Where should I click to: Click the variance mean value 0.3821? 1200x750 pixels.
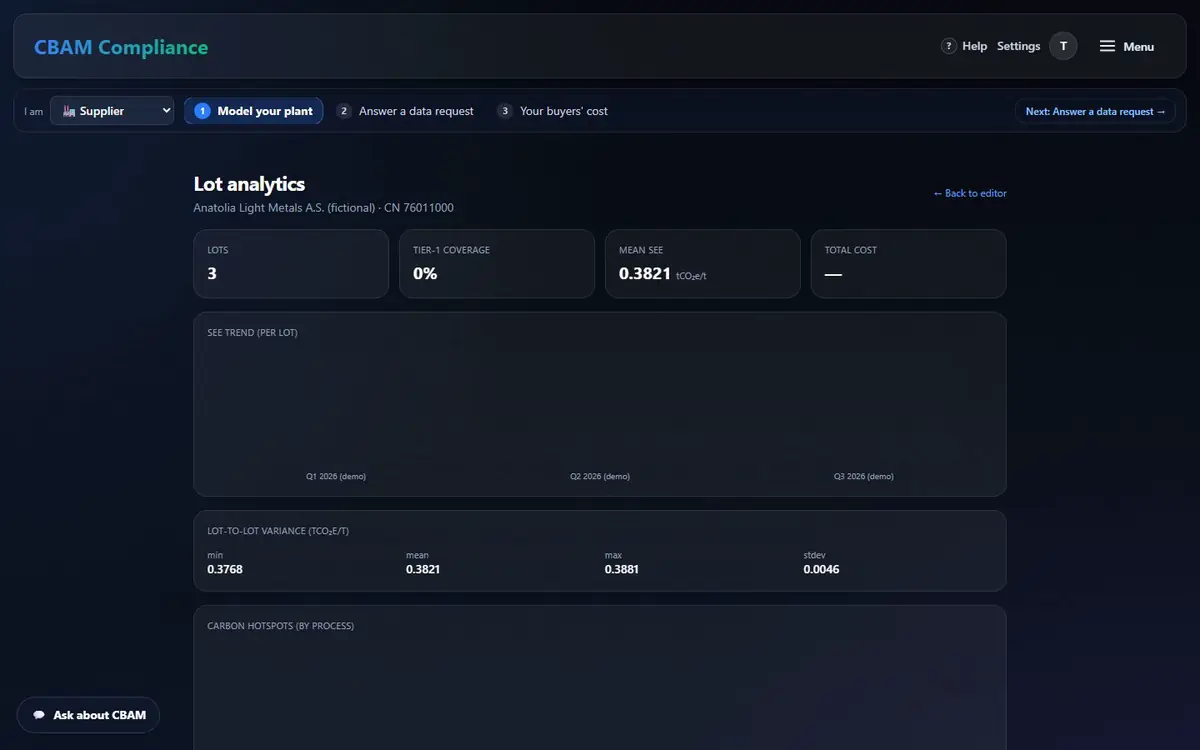click(x=423, y=569)
